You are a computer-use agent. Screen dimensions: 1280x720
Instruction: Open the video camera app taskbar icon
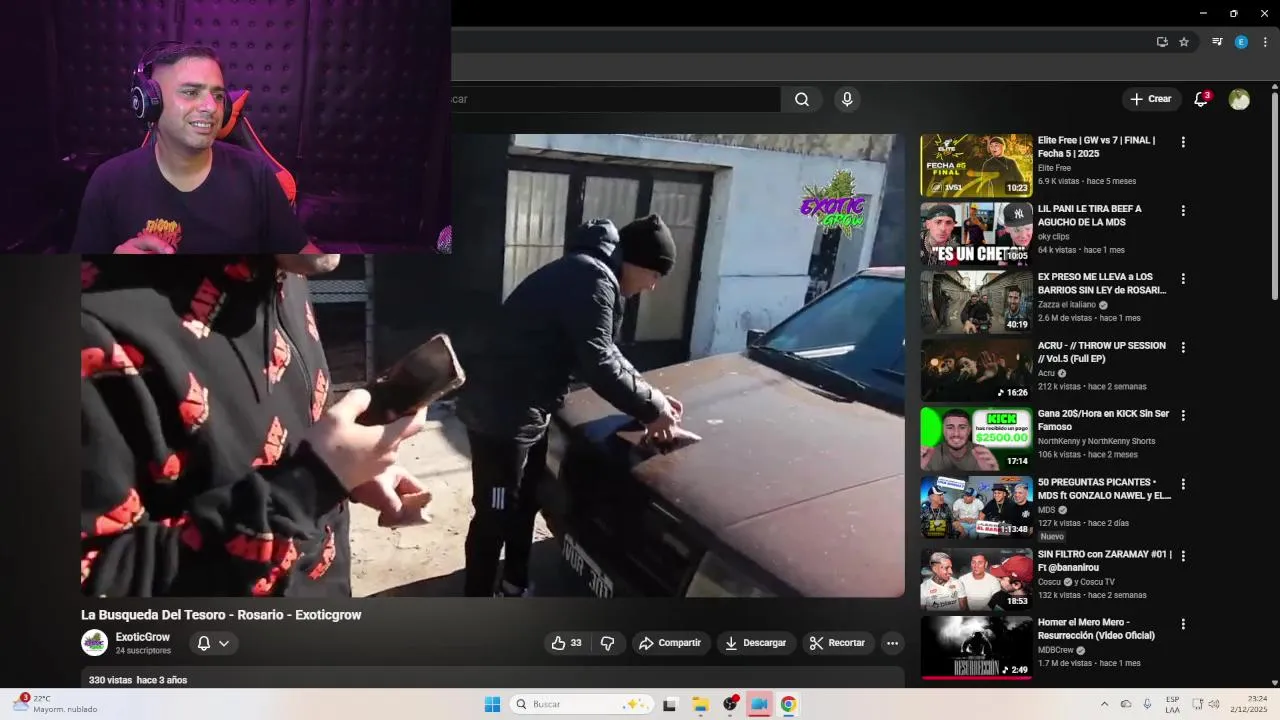759,704
